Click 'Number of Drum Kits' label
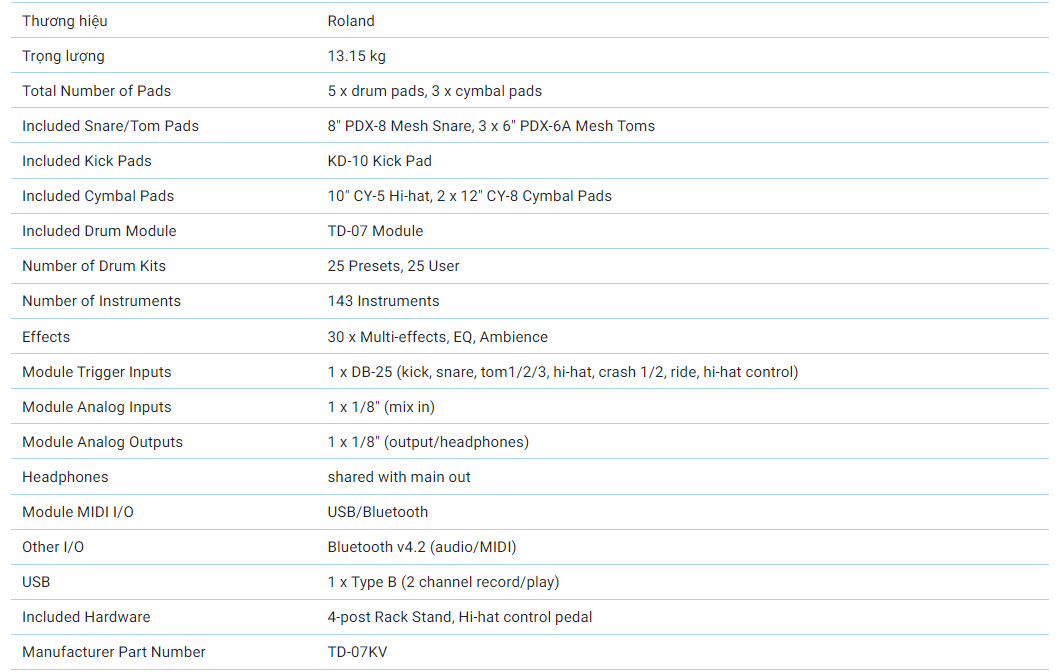Viewport: 1058px width, 672px height. tap(94, 267)
